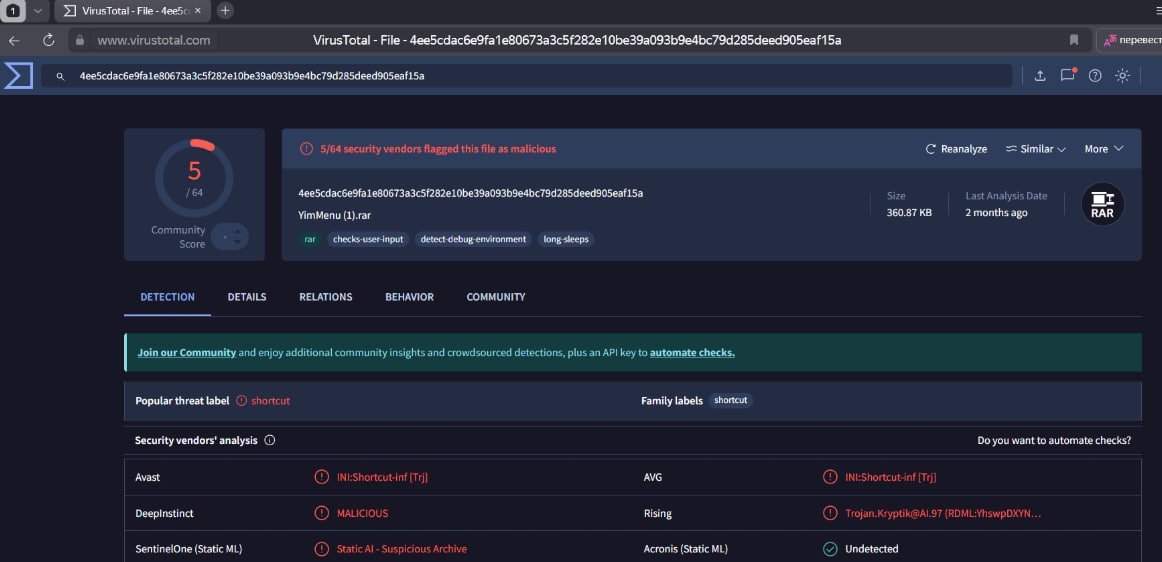Click the site padlock icon

click(x=80, y=40)
